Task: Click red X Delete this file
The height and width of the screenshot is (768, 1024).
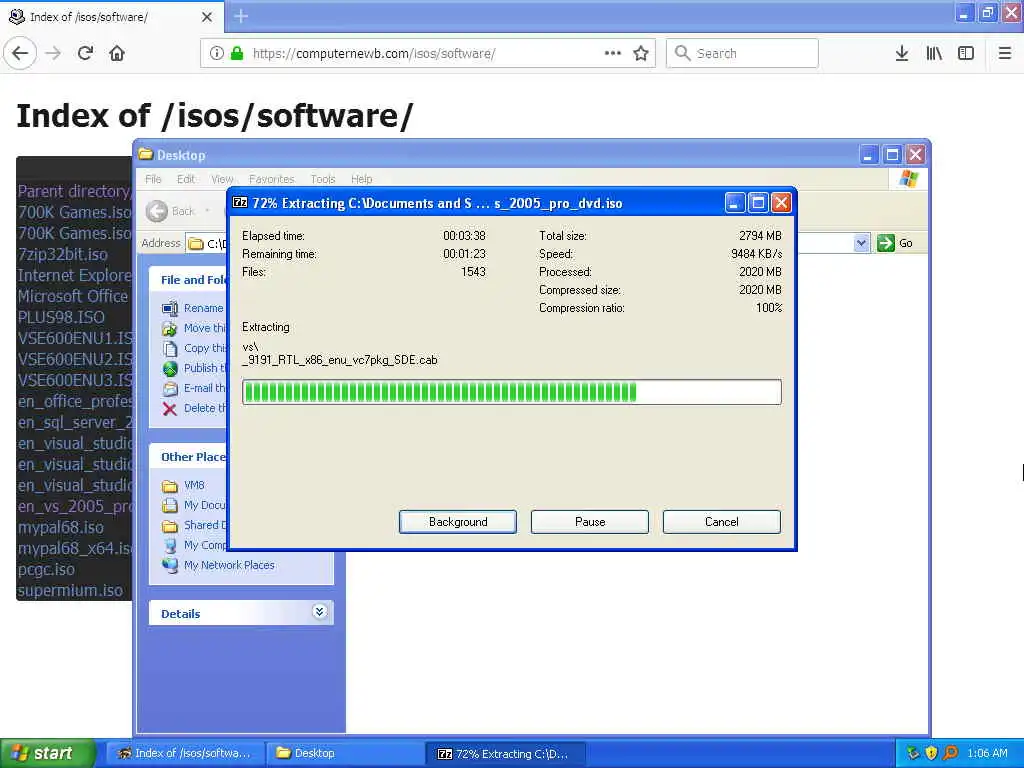Action: [170, 409]
